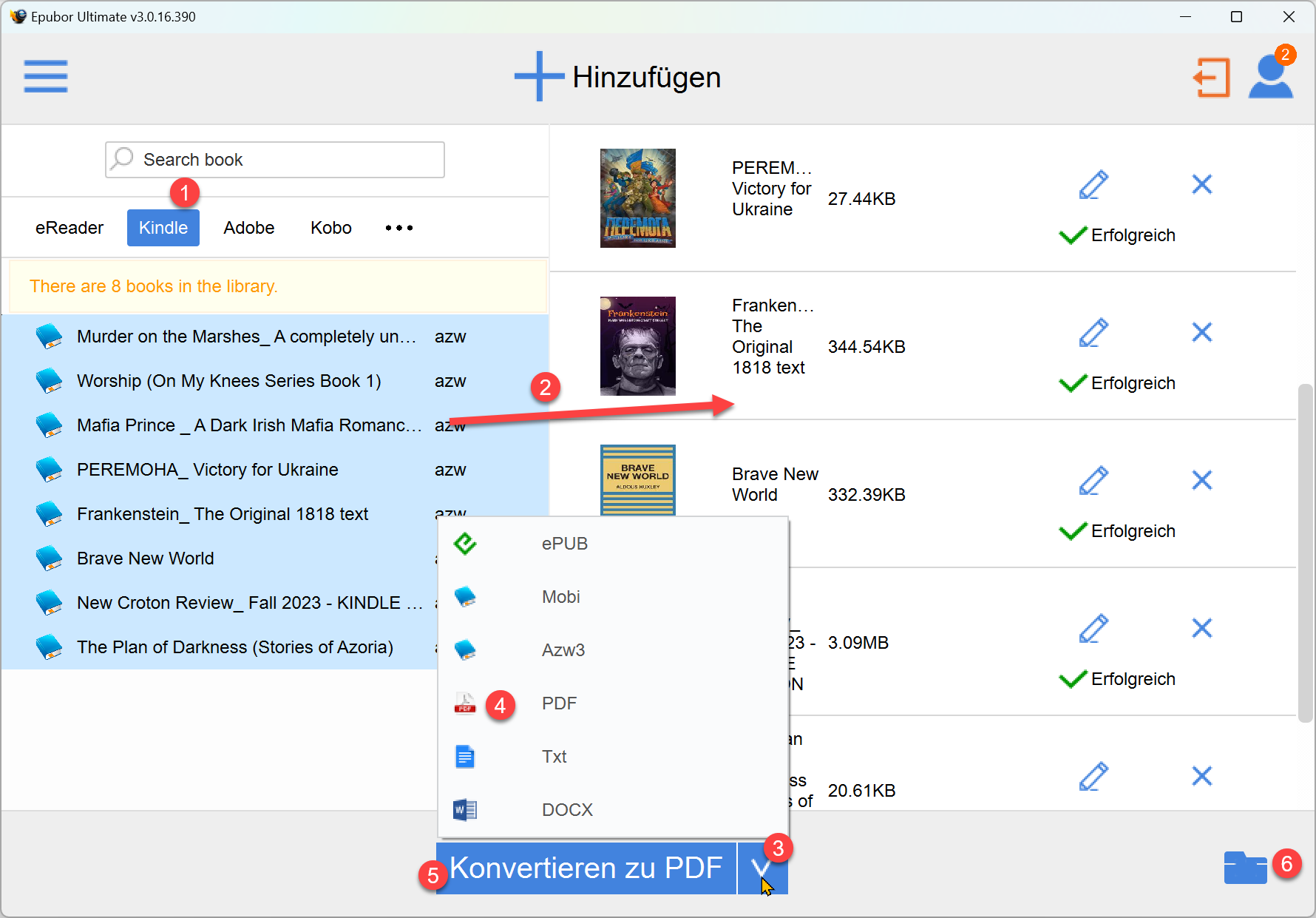Click the ePUB format icon
Screen dimensions: 1316x918
click(x=465, y=544)
